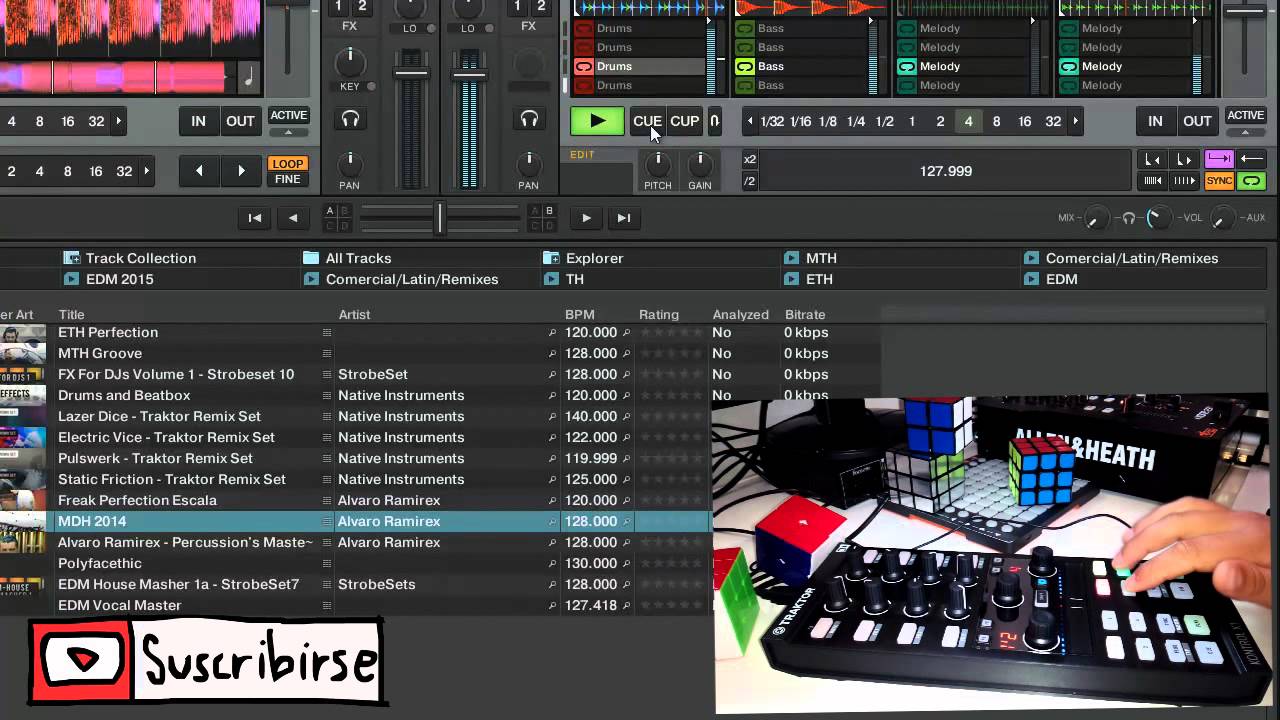Set loop IN point on the remix deck

tap(1155, 121)
